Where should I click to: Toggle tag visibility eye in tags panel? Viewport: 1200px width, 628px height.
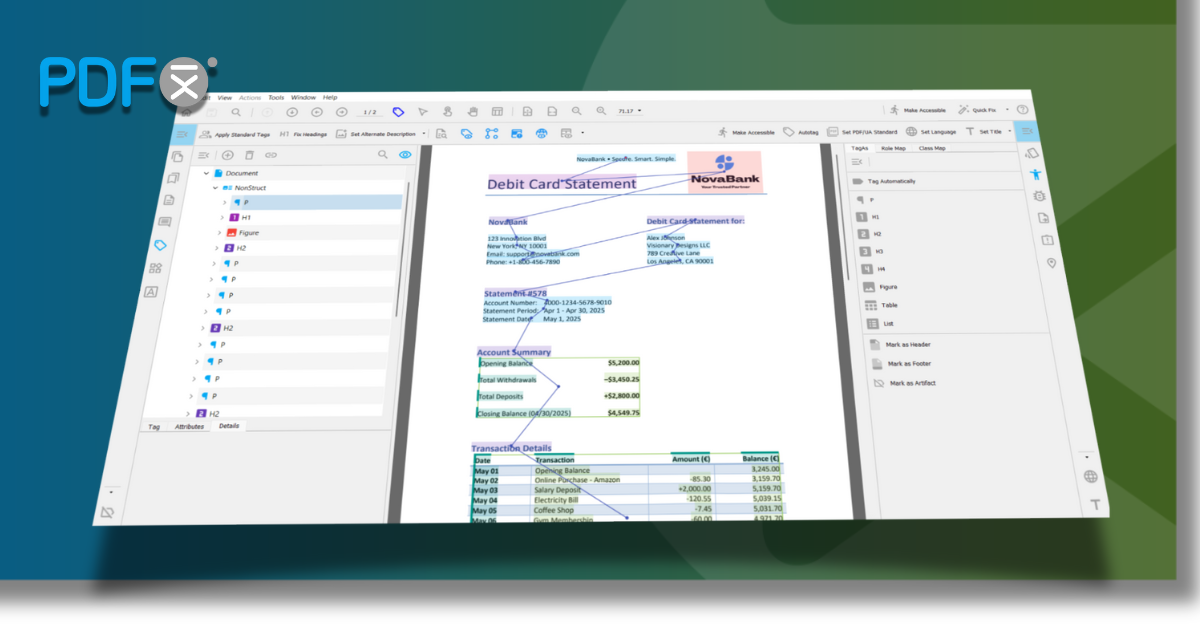click(x=405, y=155)
